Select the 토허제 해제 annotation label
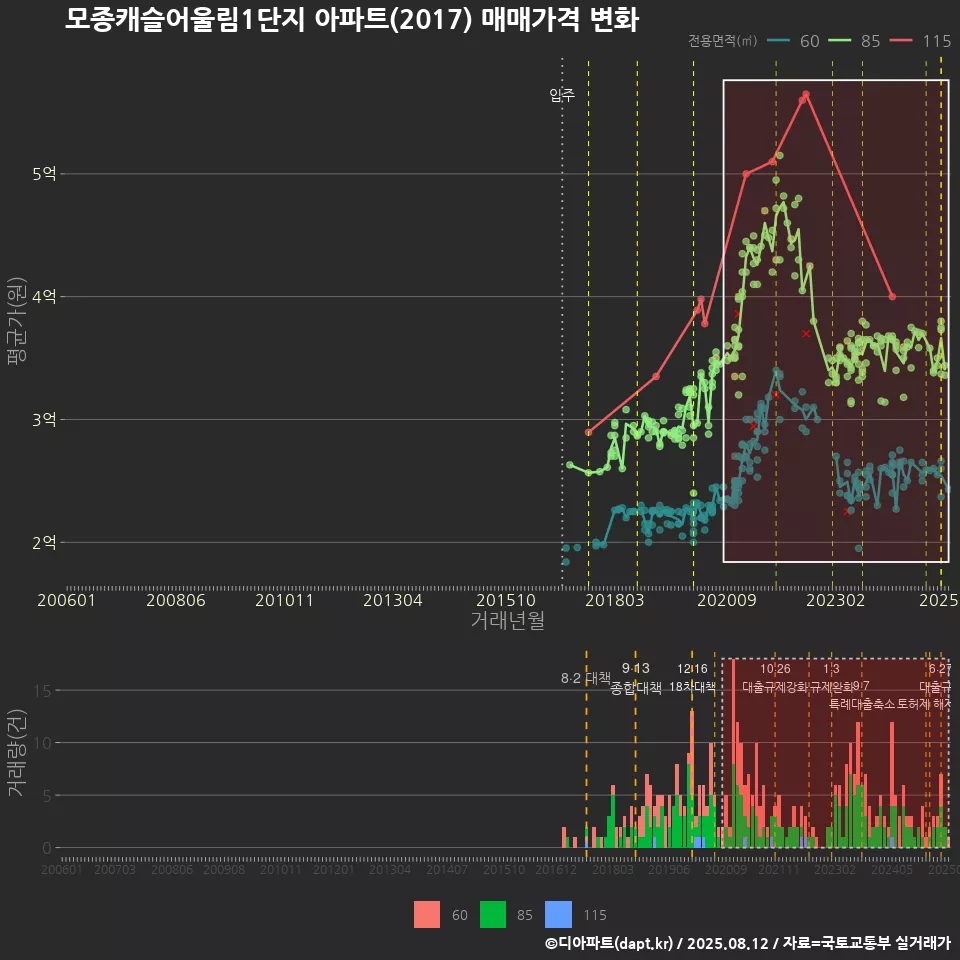The image size is (960, 960). (923, 704)
